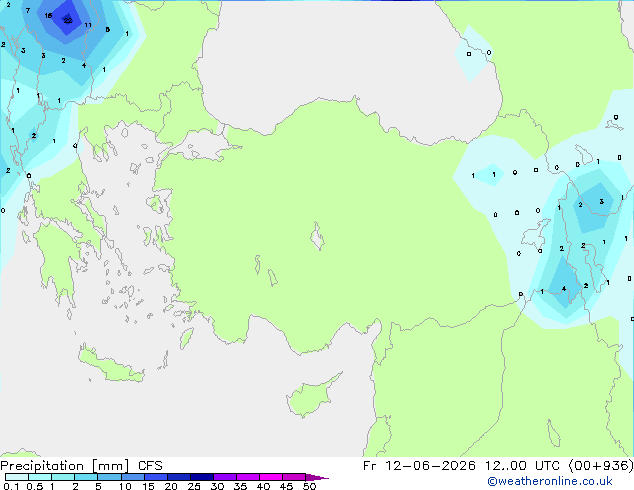Pick the legend swatch between 1 and 2 mm
634x490 pixels.
pos(63,477)
